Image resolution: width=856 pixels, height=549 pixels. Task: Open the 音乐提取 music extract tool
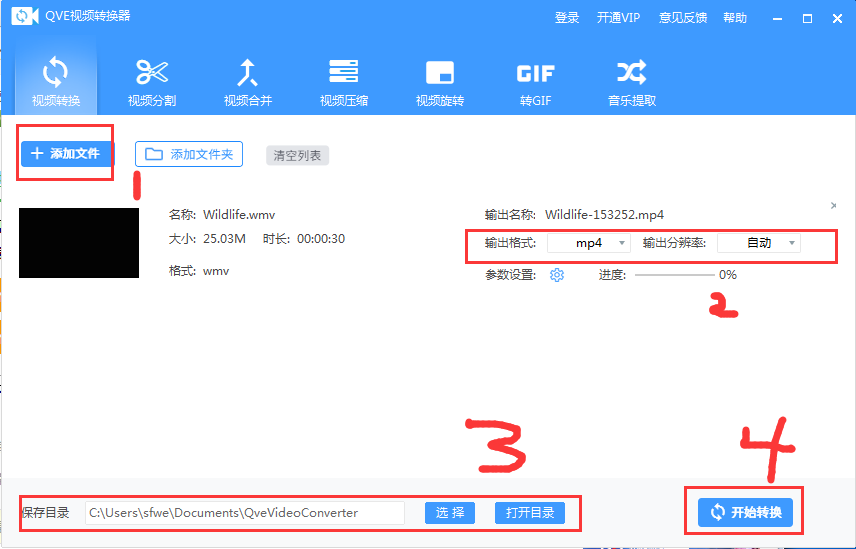point(632,81)
